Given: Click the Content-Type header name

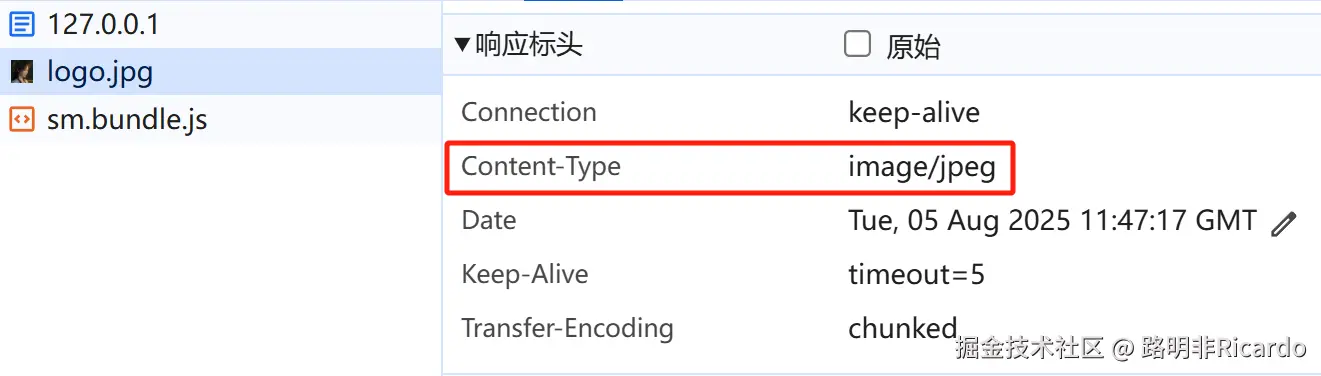Looking at the screenshot, I should coord(541,166).
